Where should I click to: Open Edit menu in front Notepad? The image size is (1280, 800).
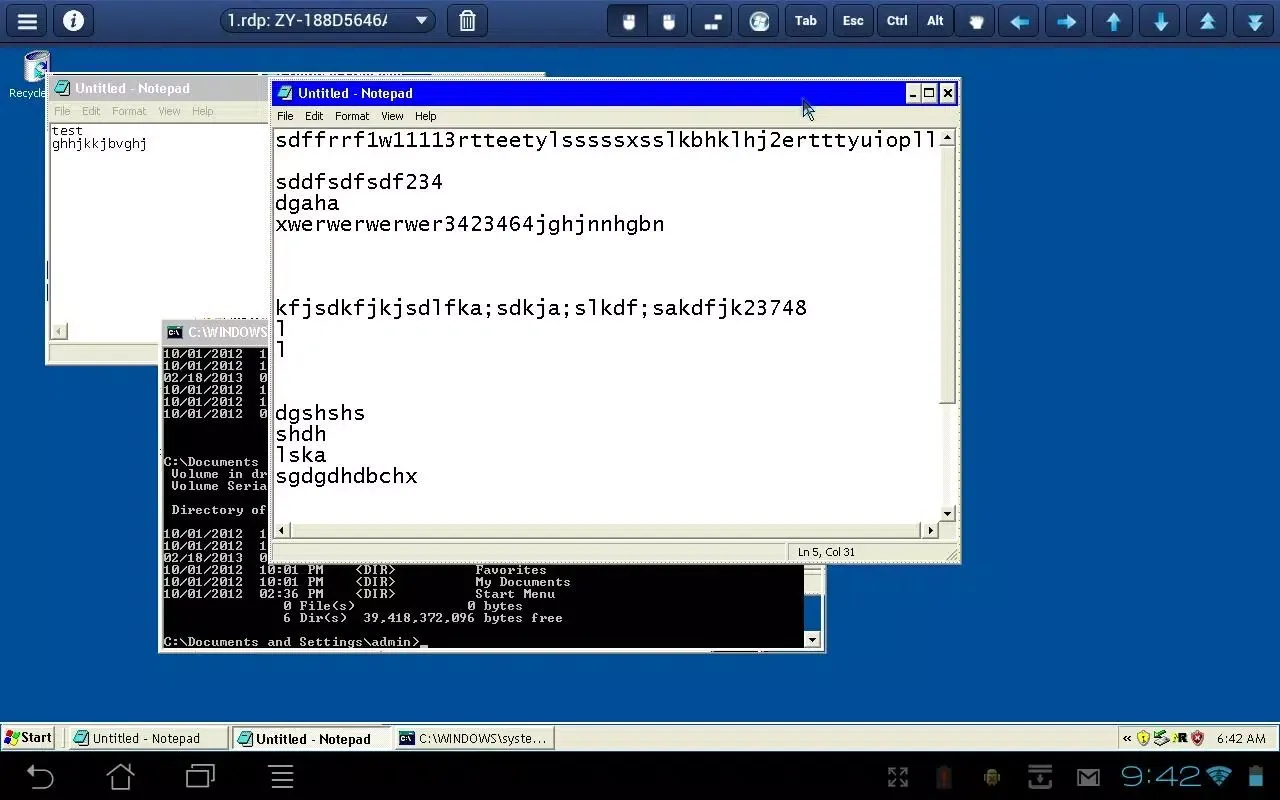pos(314,116)
